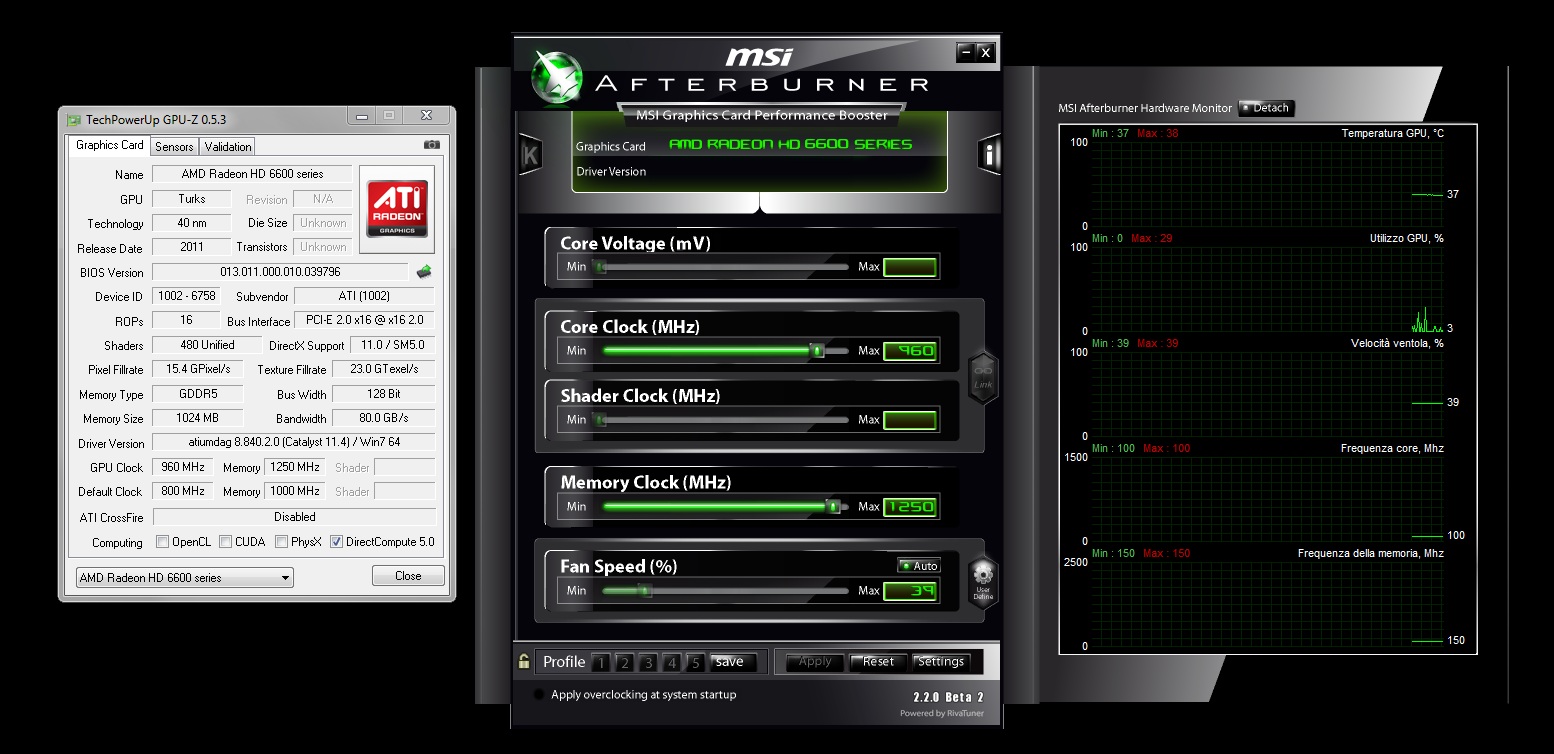The image size is (1554, 754).
Task: Toggle the fan speed Auto button
Action: click(x=919, y=566)
